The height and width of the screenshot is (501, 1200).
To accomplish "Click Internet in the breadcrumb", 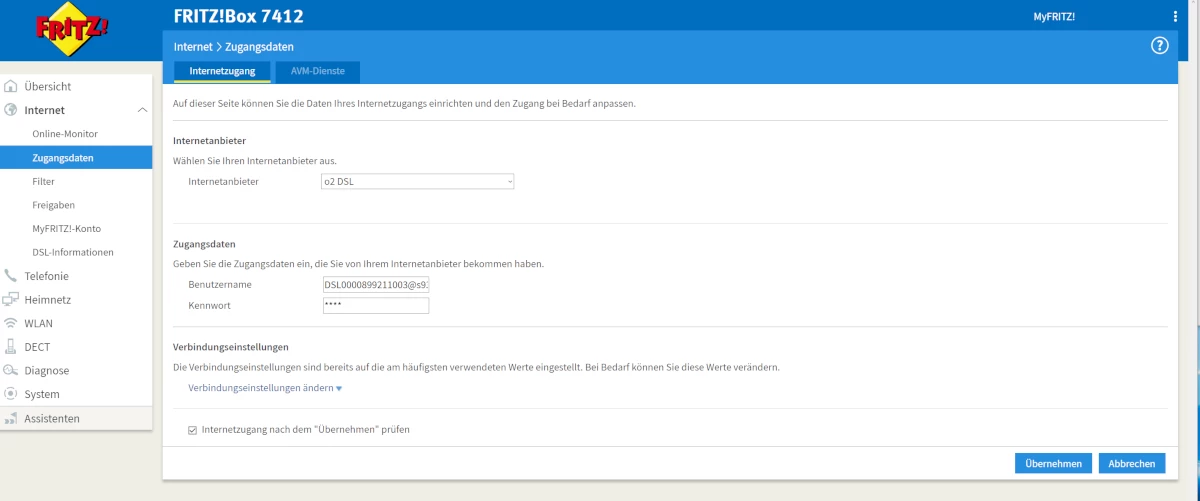I will pyautogui.click(x=193, y=46).
